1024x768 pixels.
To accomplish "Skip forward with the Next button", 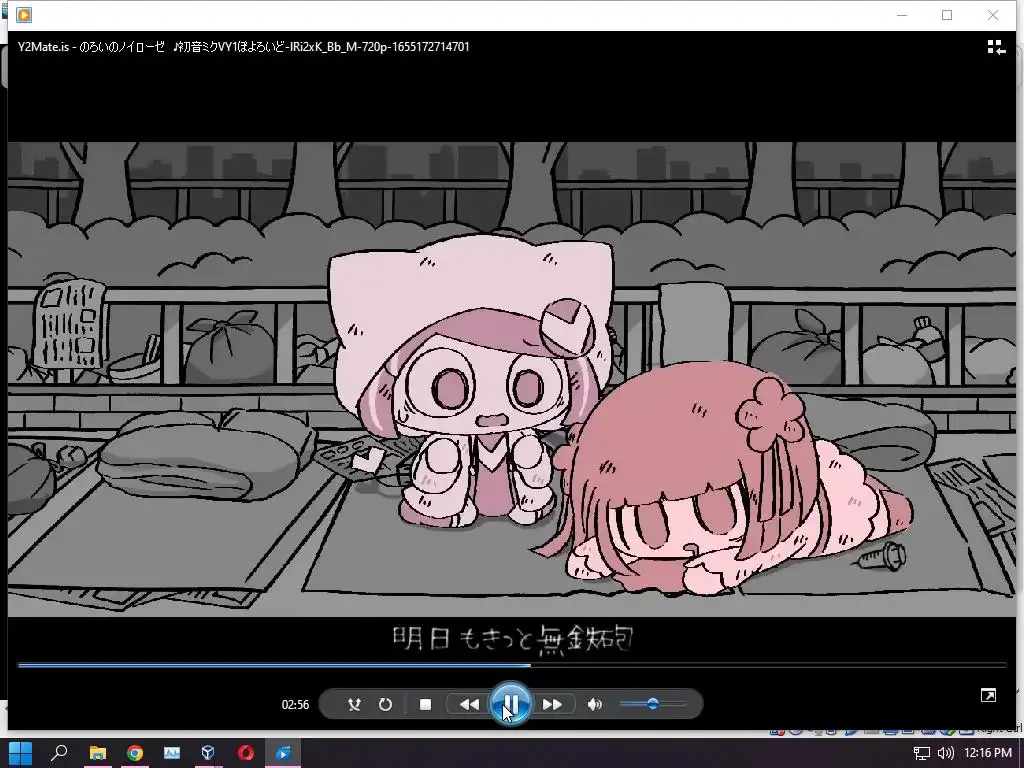I will (552, 704).
